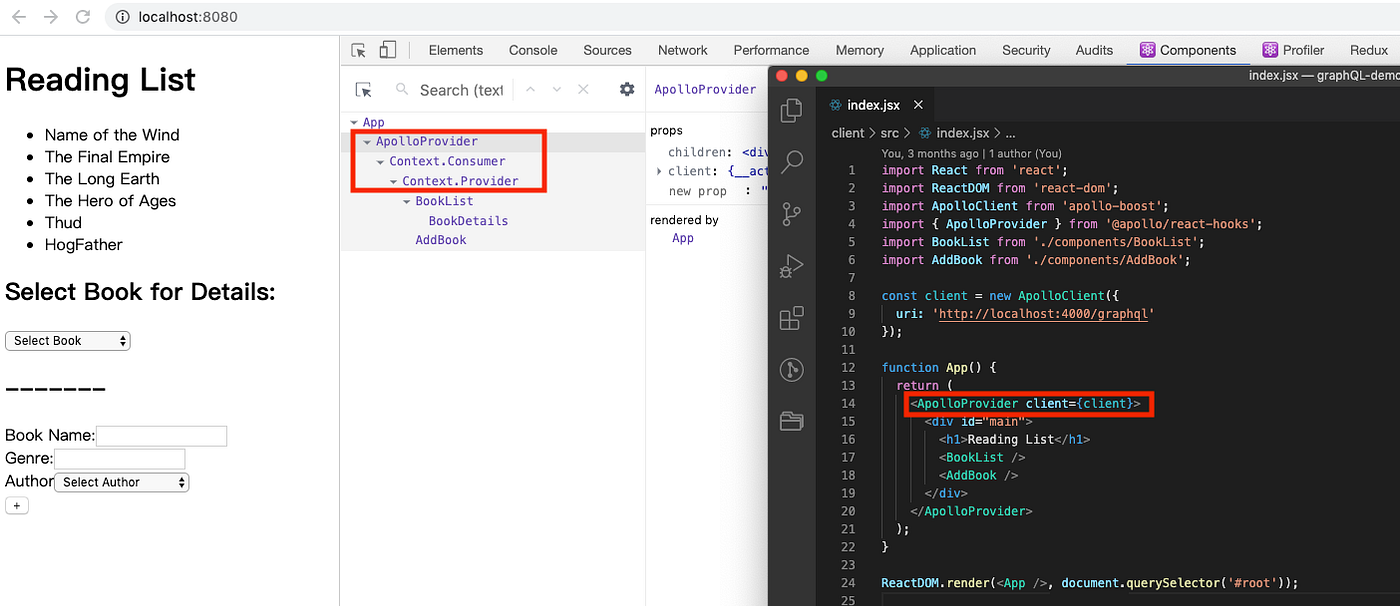Click 'Name of the Wind' list item
The width and height of the screenshot is (1400, 606).
(x=112, y=135)
